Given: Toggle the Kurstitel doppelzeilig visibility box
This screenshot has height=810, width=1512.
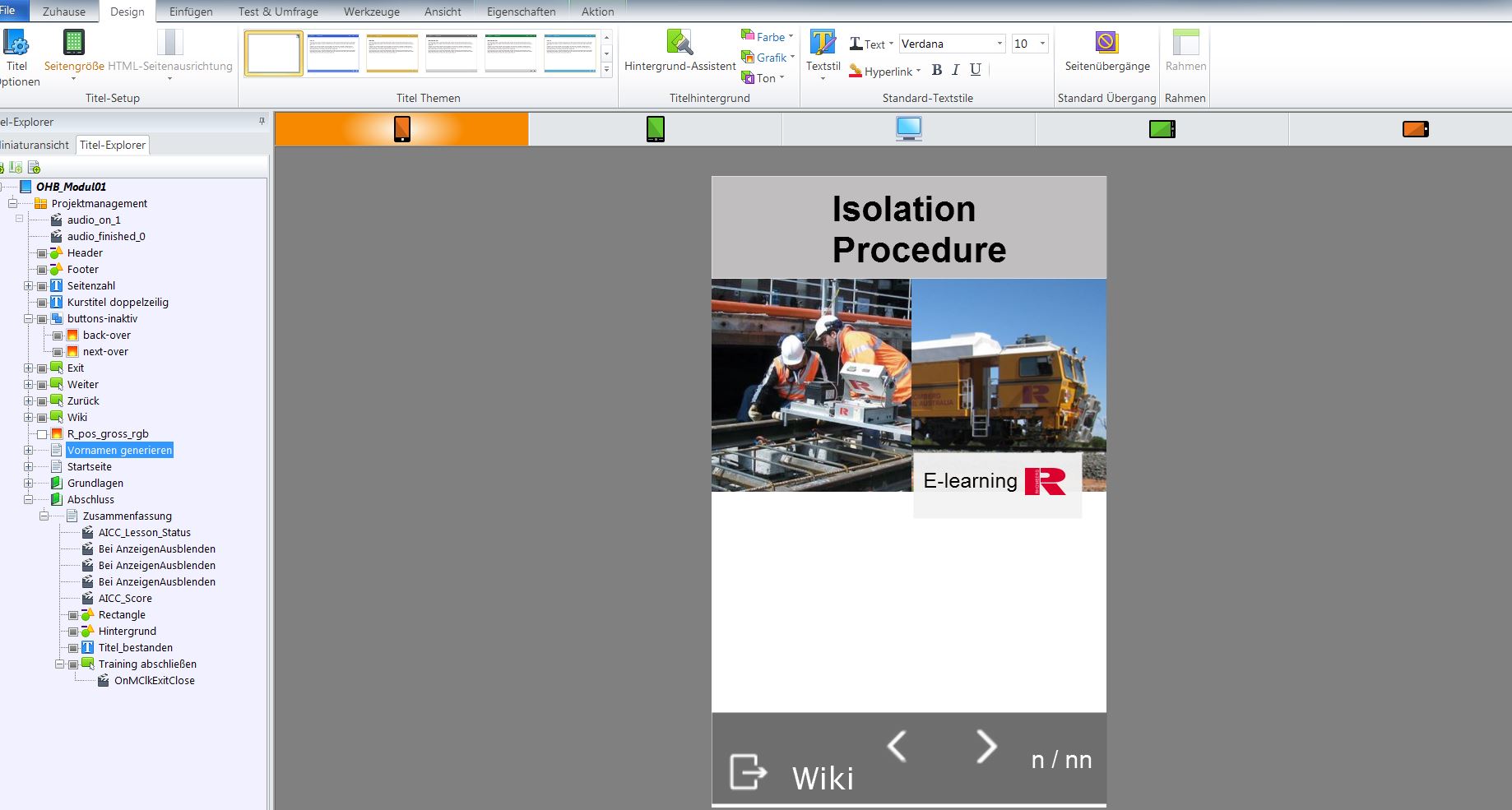Looking at the screenshot, I should (42, 303).
